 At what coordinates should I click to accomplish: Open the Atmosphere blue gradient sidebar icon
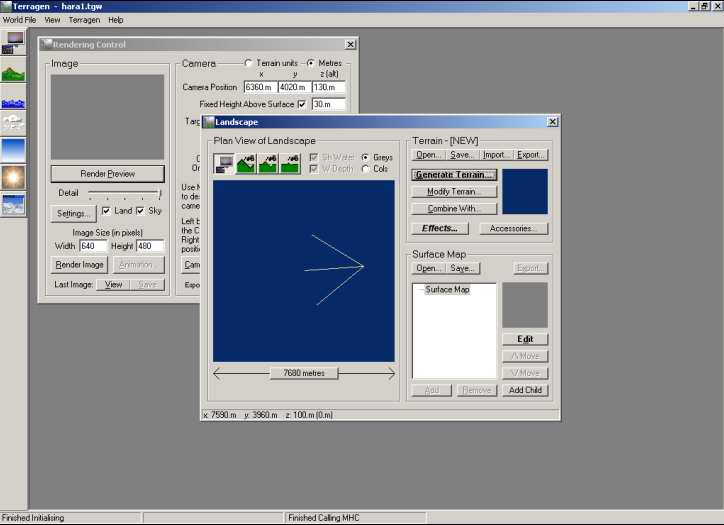click(14, 150)
